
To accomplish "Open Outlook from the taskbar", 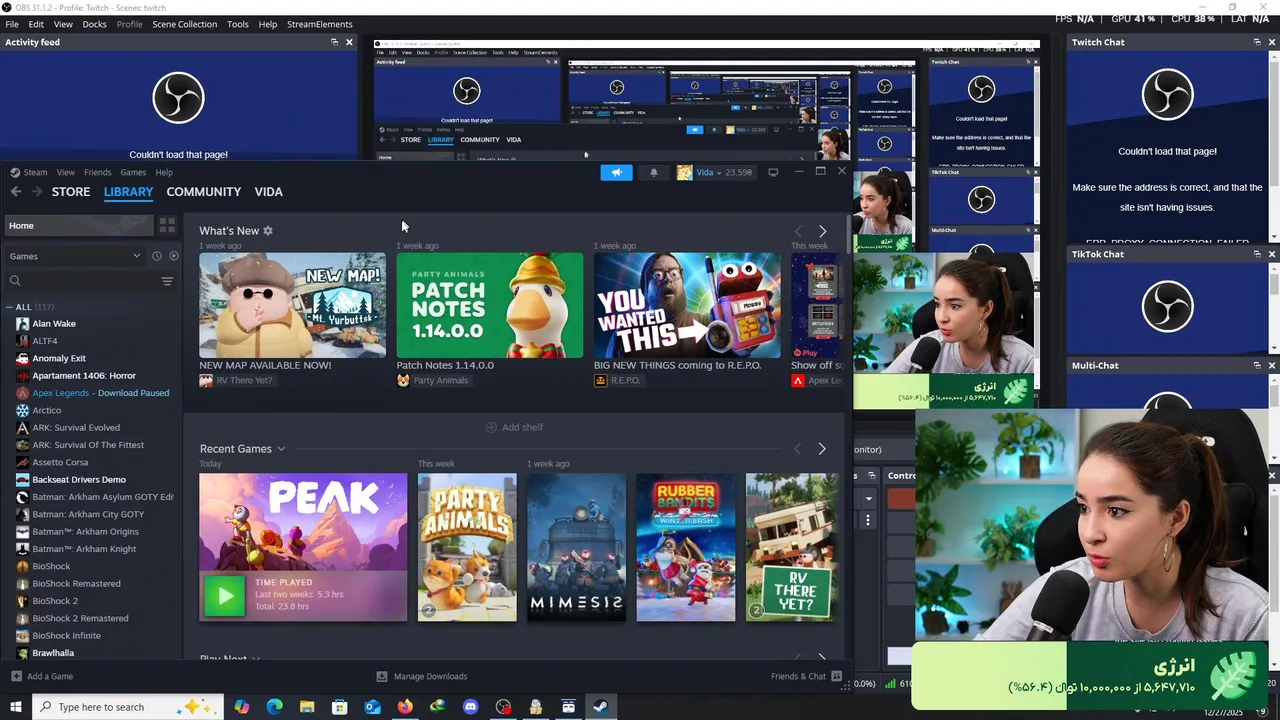I will click(372, 707).
